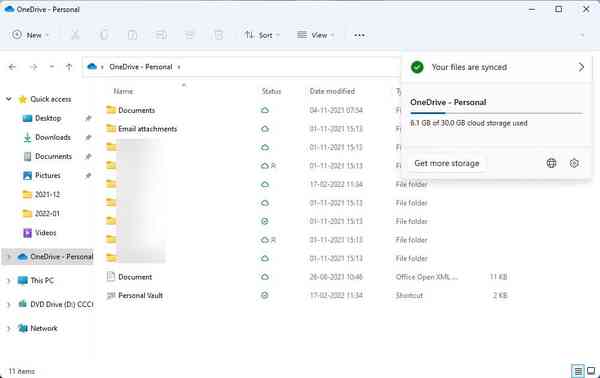Open the See more ellipsis menu
This screenshot has height=378, width=600.
tap(359, 35)
